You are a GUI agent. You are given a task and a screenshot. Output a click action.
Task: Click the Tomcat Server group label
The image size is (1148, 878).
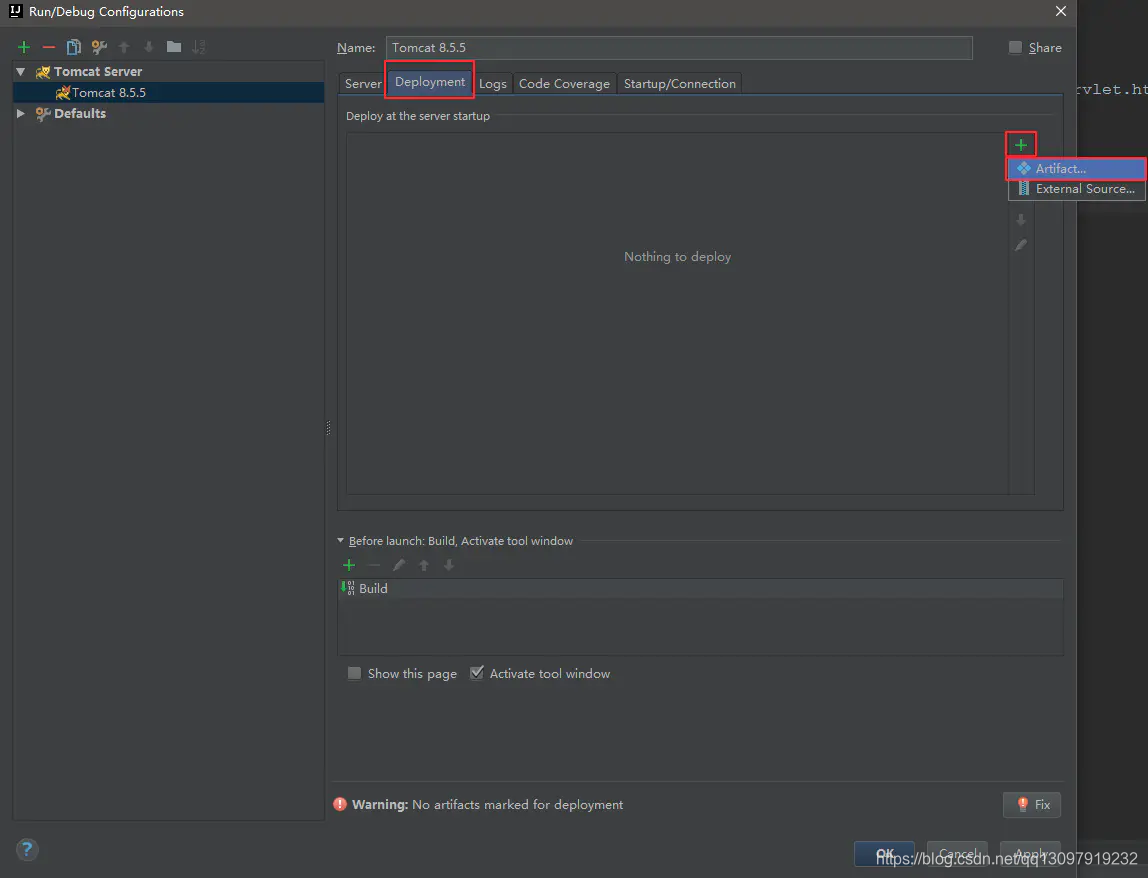click(x=97, y=72)
